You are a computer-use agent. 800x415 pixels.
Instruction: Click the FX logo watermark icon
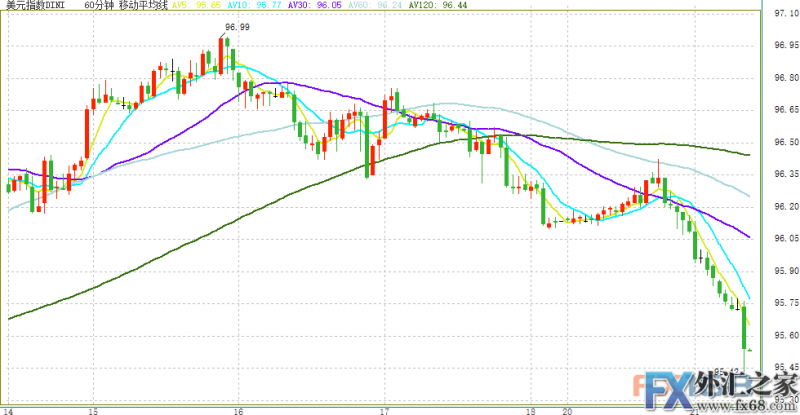tap(666, 387)
